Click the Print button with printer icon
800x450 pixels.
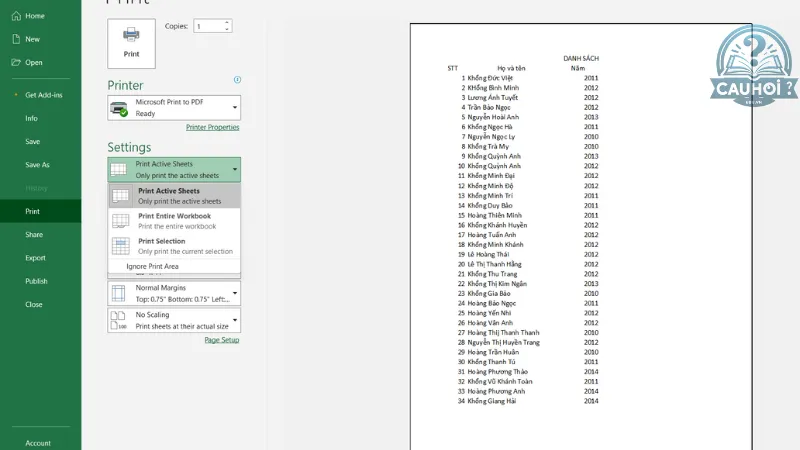(131, 43)
